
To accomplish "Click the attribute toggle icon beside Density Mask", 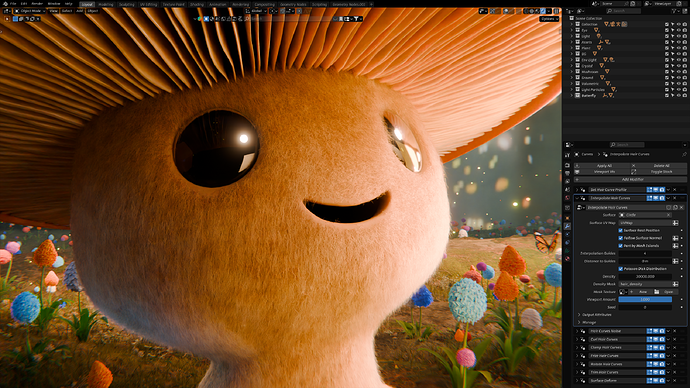I will coord(675,284).
